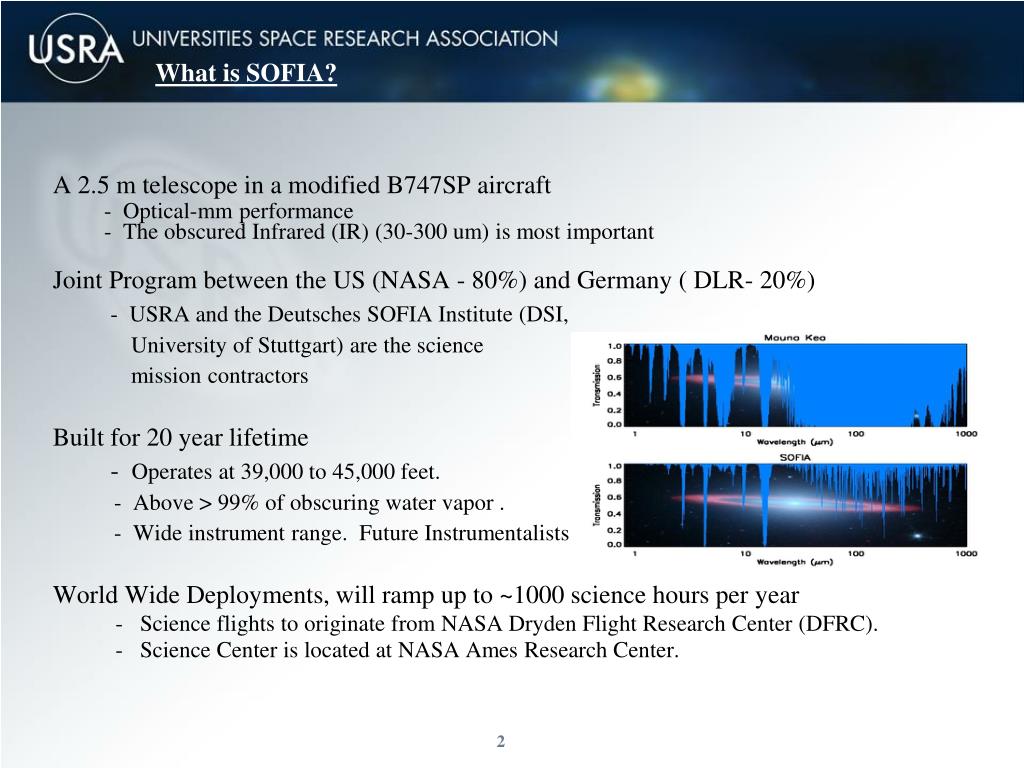Click the 'World Wide Deployments' line

426,595
